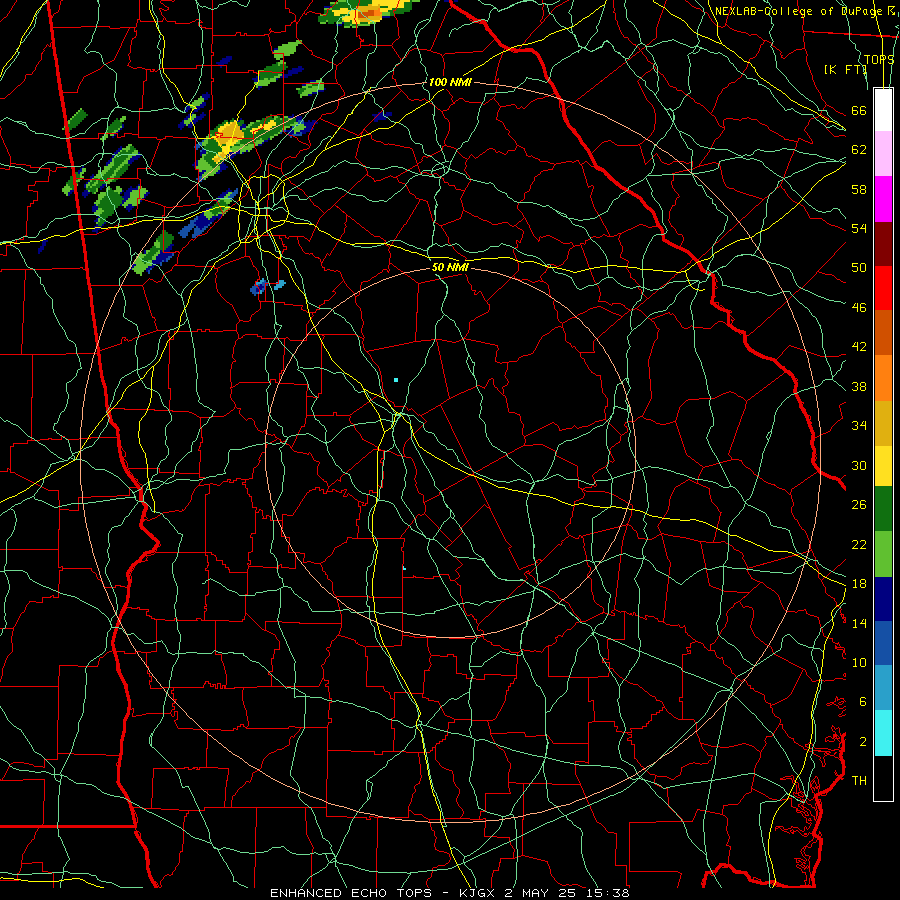Pick the magenta color swatch in legend

883,199
